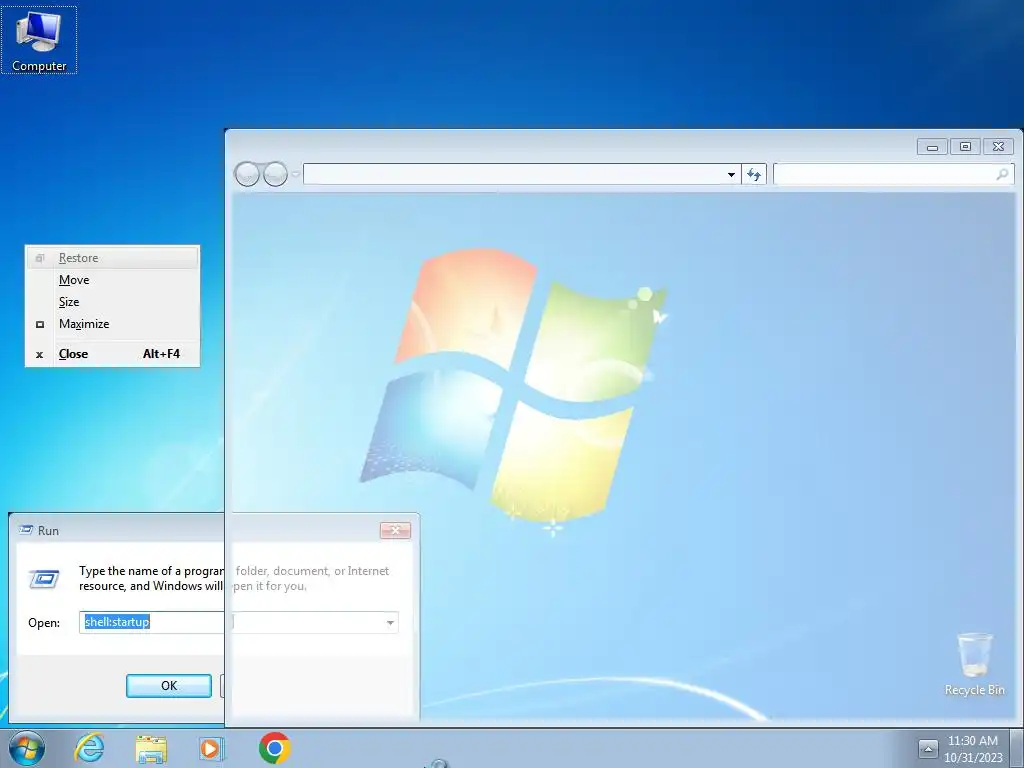Open the Windows Start menu orb
This screenshot has height=768, width=1024.
[27, 748]
